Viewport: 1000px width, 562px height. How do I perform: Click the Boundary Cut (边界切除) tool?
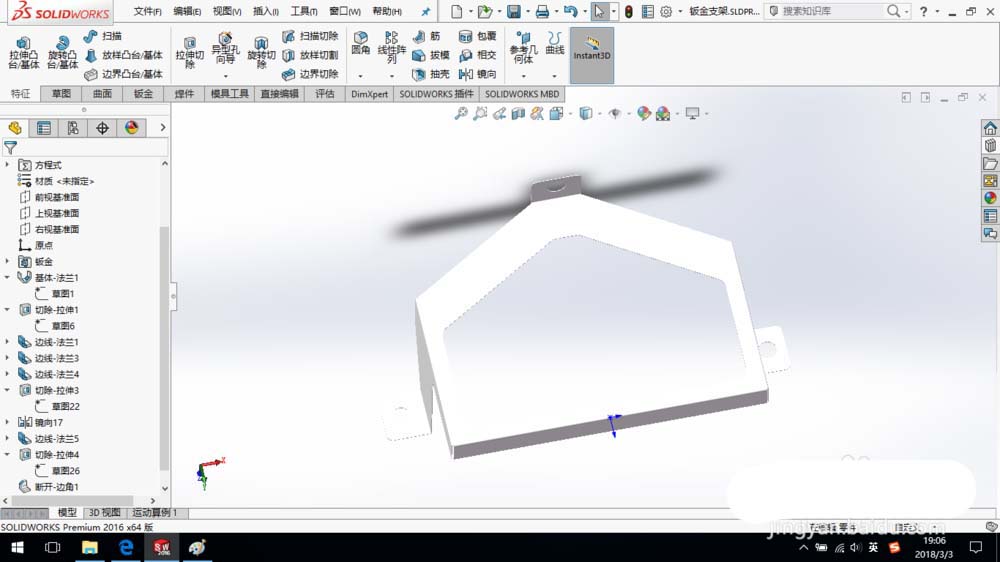click(x=310, y=74)
